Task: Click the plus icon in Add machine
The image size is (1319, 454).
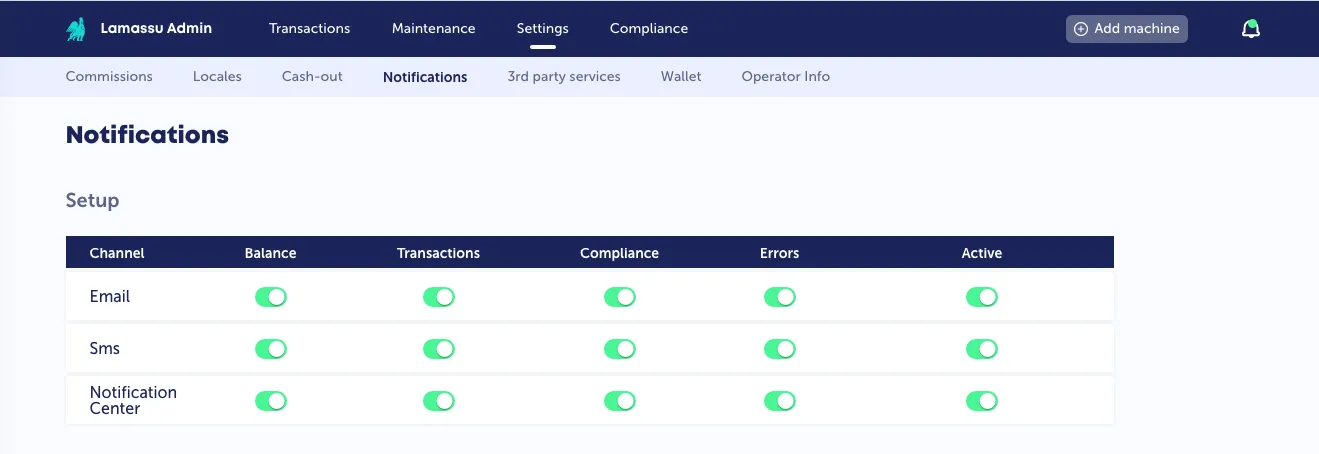Action: [1081, 29]
